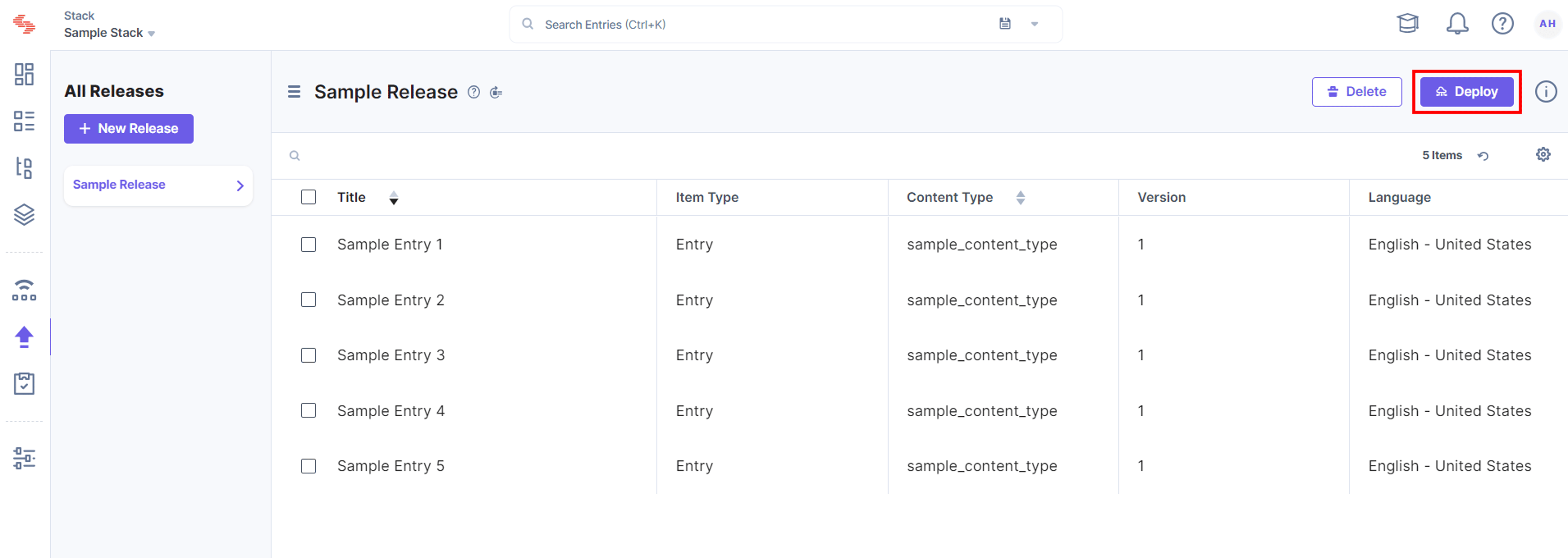Screen dimensions: 1568x558
Task: Open Sample Entry 2 title
Action: point(390,300)
